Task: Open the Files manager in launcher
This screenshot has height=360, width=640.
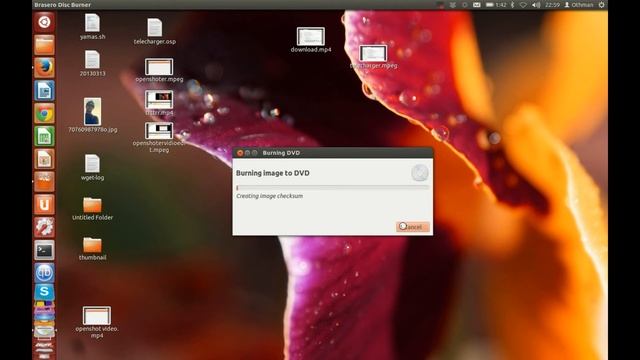Action: [44, 44]
